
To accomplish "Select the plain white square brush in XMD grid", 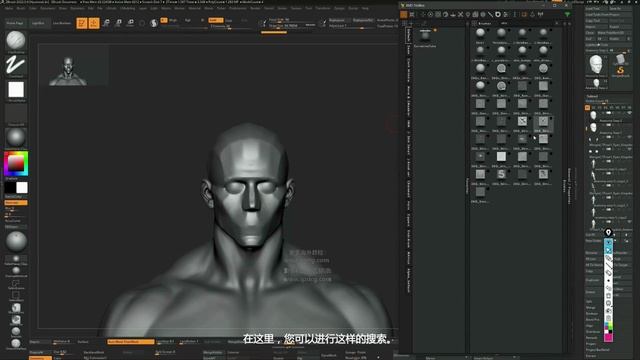I will coord(501,156).
